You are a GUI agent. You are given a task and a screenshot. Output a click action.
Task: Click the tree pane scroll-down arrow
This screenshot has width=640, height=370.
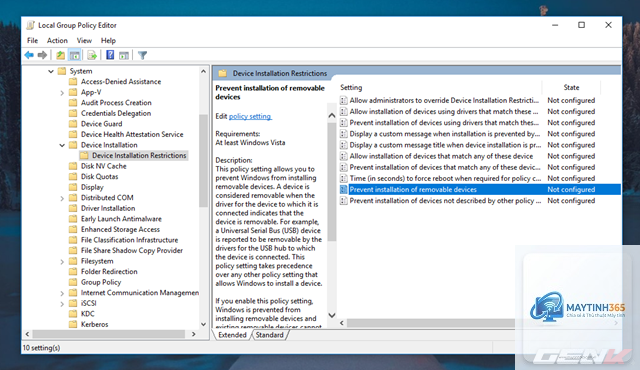pyautogui.click(x=203, y=324)
